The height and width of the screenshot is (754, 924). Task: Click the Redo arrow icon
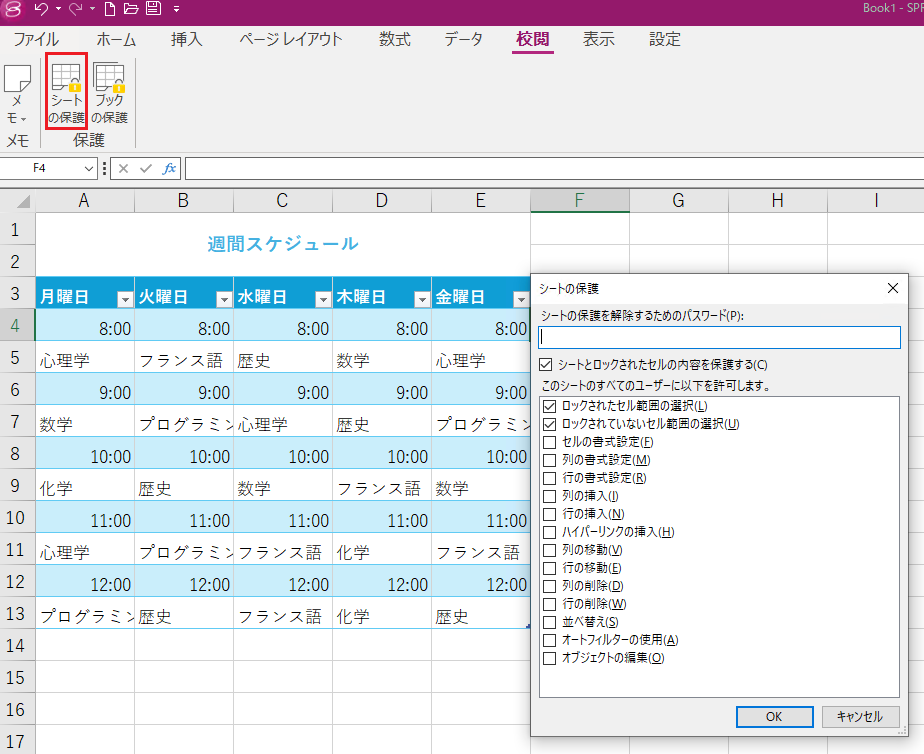[x=75, y=9]
